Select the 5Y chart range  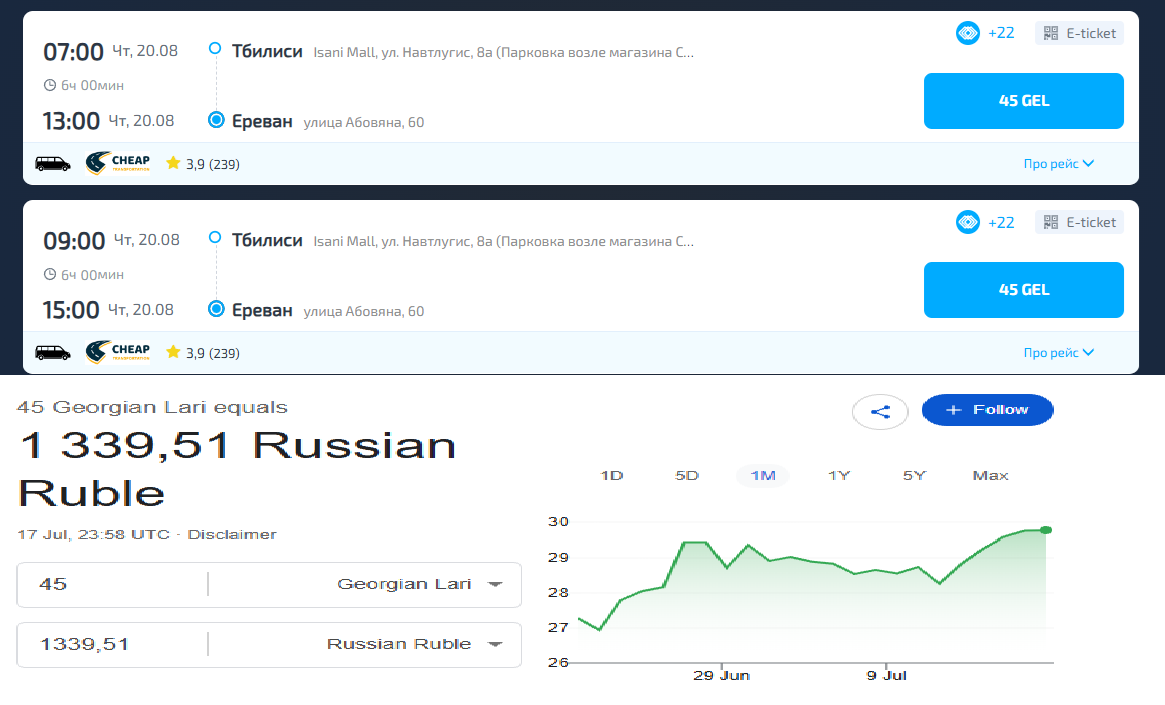(x=914, y=475)
